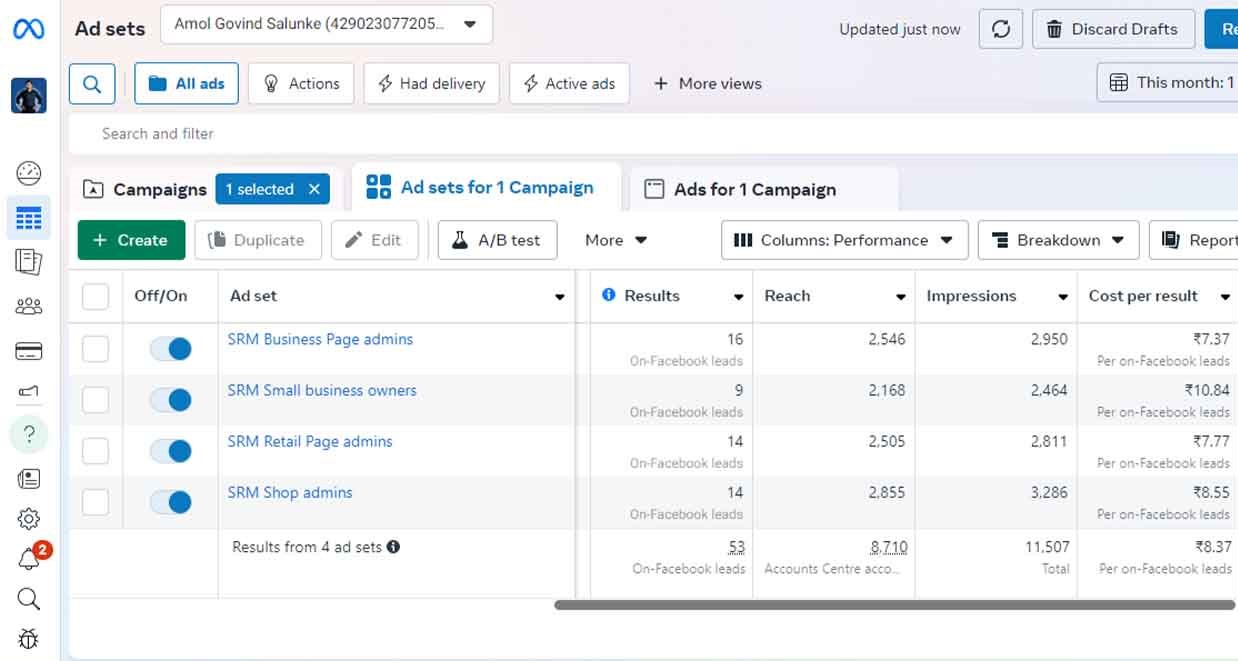Click the green Create button
Viewport: 1238px width, 661px height.
[x=131, y=240]
